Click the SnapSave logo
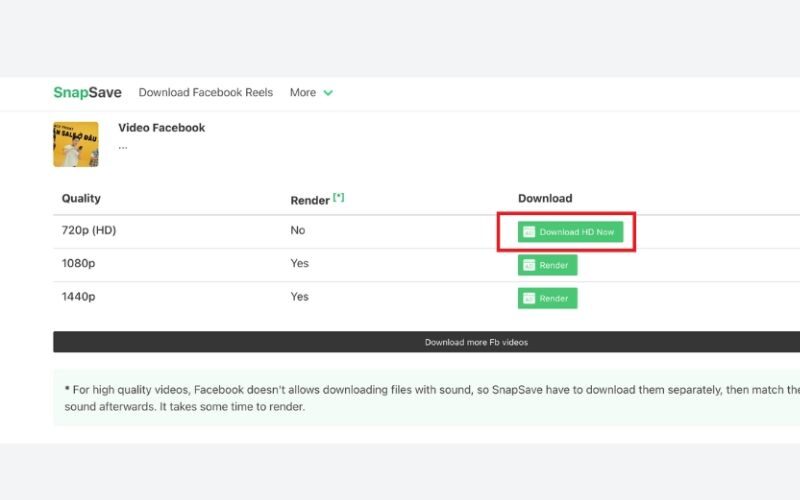Viewport: 800px width, 500px height. (87, 92)
